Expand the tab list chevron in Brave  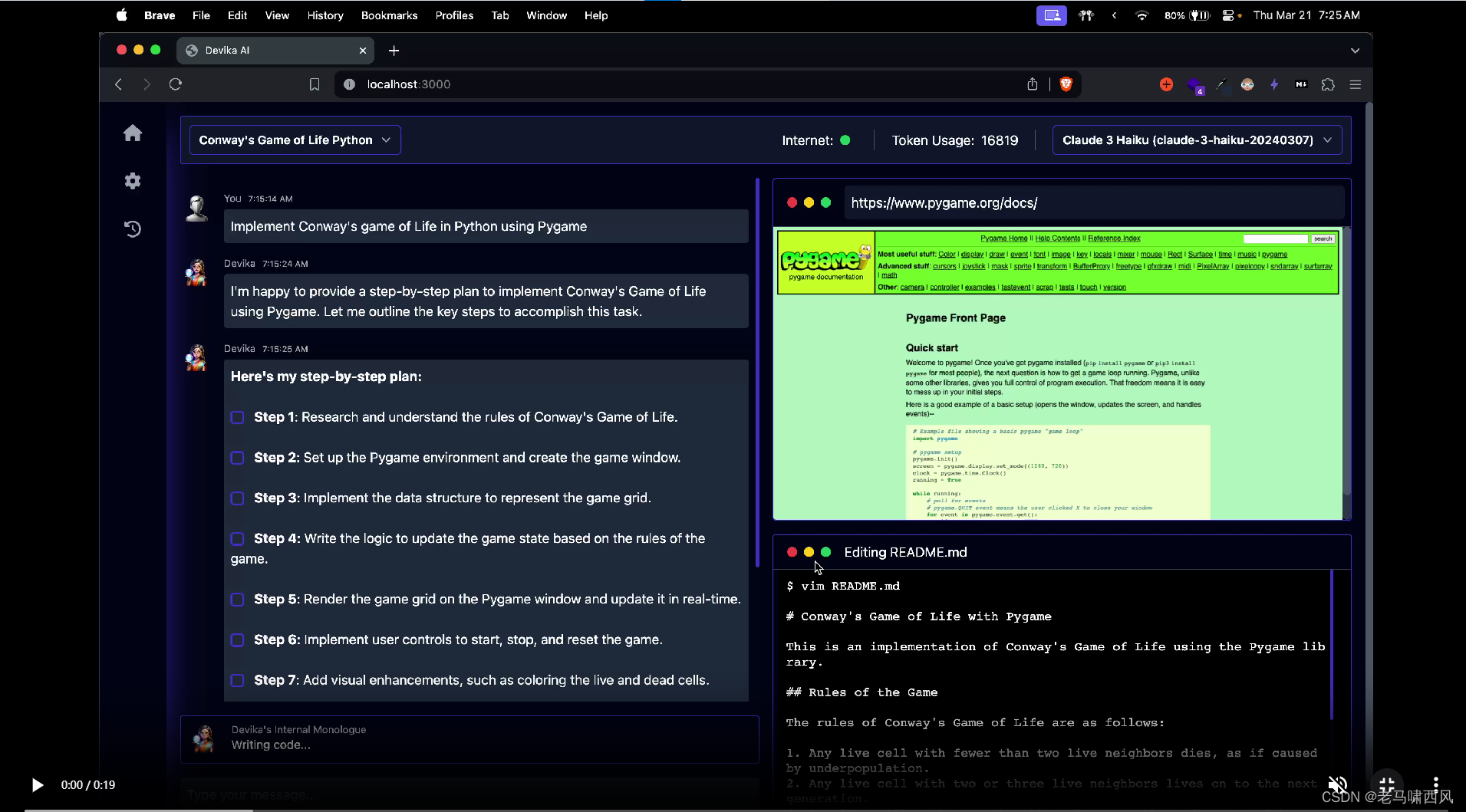tap(1355, 51)
